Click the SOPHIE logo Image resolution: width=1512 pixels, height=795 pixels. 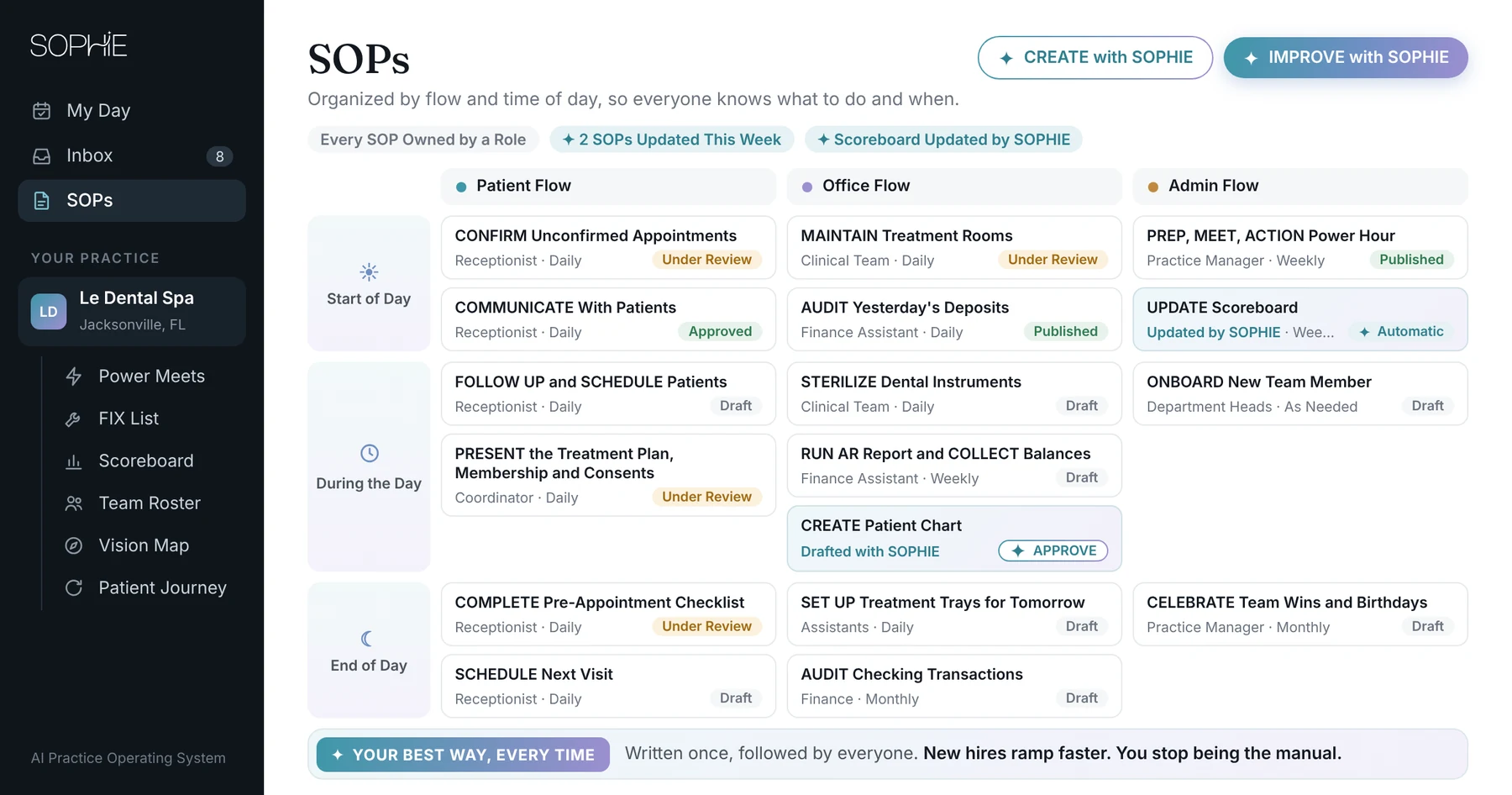point(78,45)
